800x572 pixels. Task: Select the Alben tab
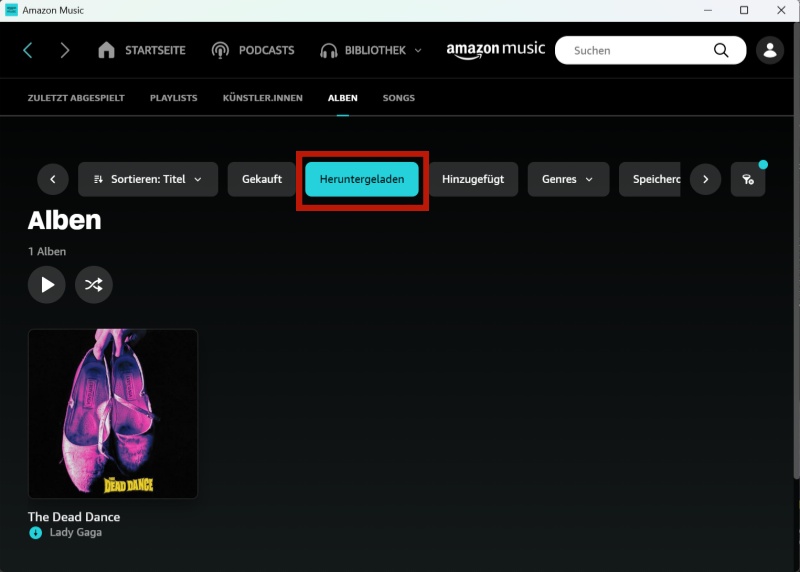(x=342, y=98)
